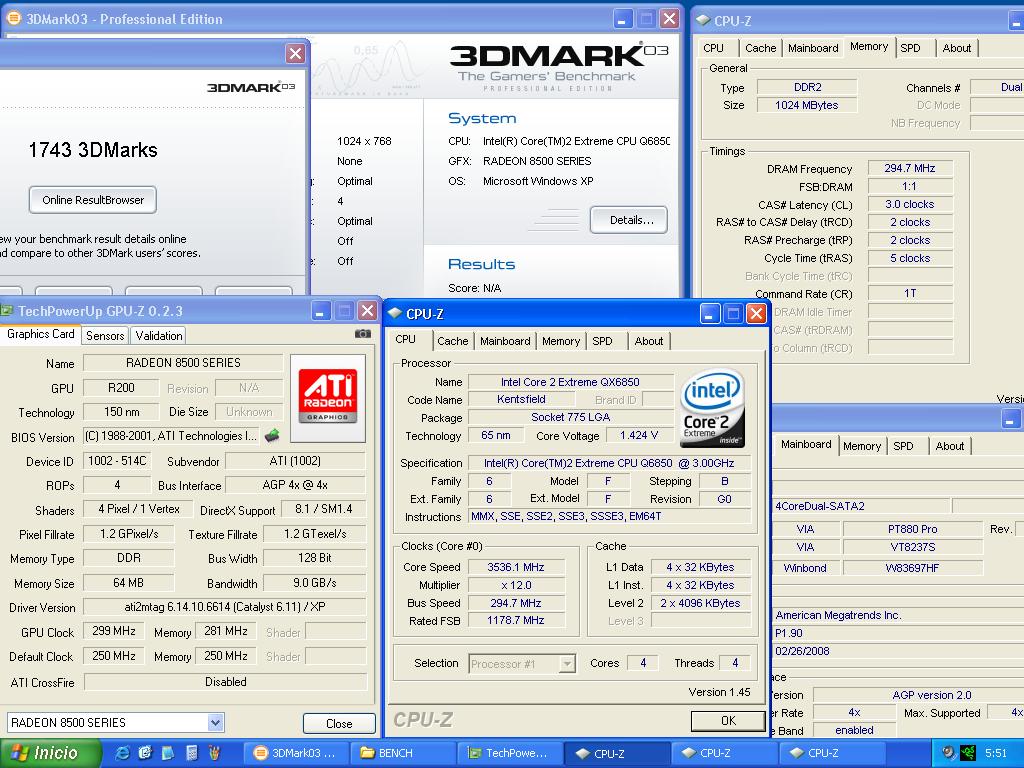Click the Rated FSB value 1178.7 MHz
Screen dimensions: 1024x768
515,620
